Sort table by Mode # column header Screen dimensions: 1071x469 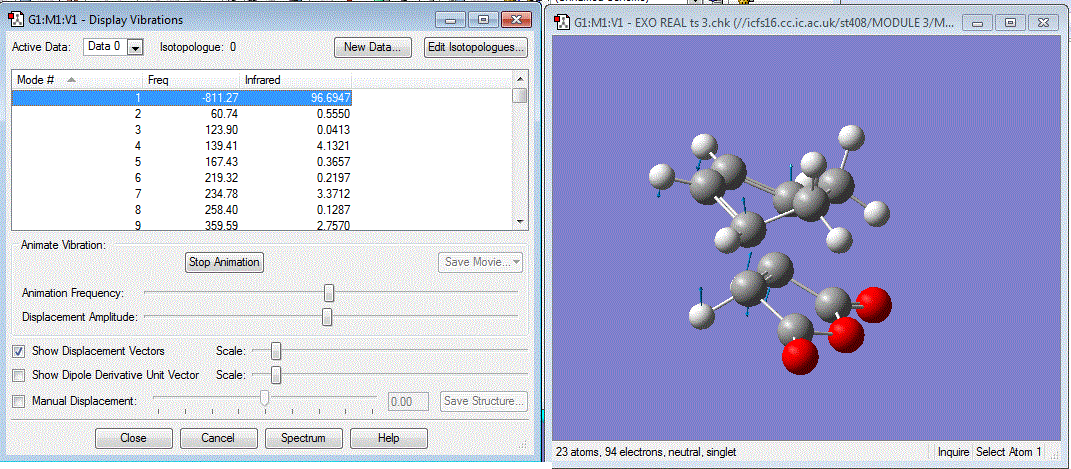(x=77, y=80)
